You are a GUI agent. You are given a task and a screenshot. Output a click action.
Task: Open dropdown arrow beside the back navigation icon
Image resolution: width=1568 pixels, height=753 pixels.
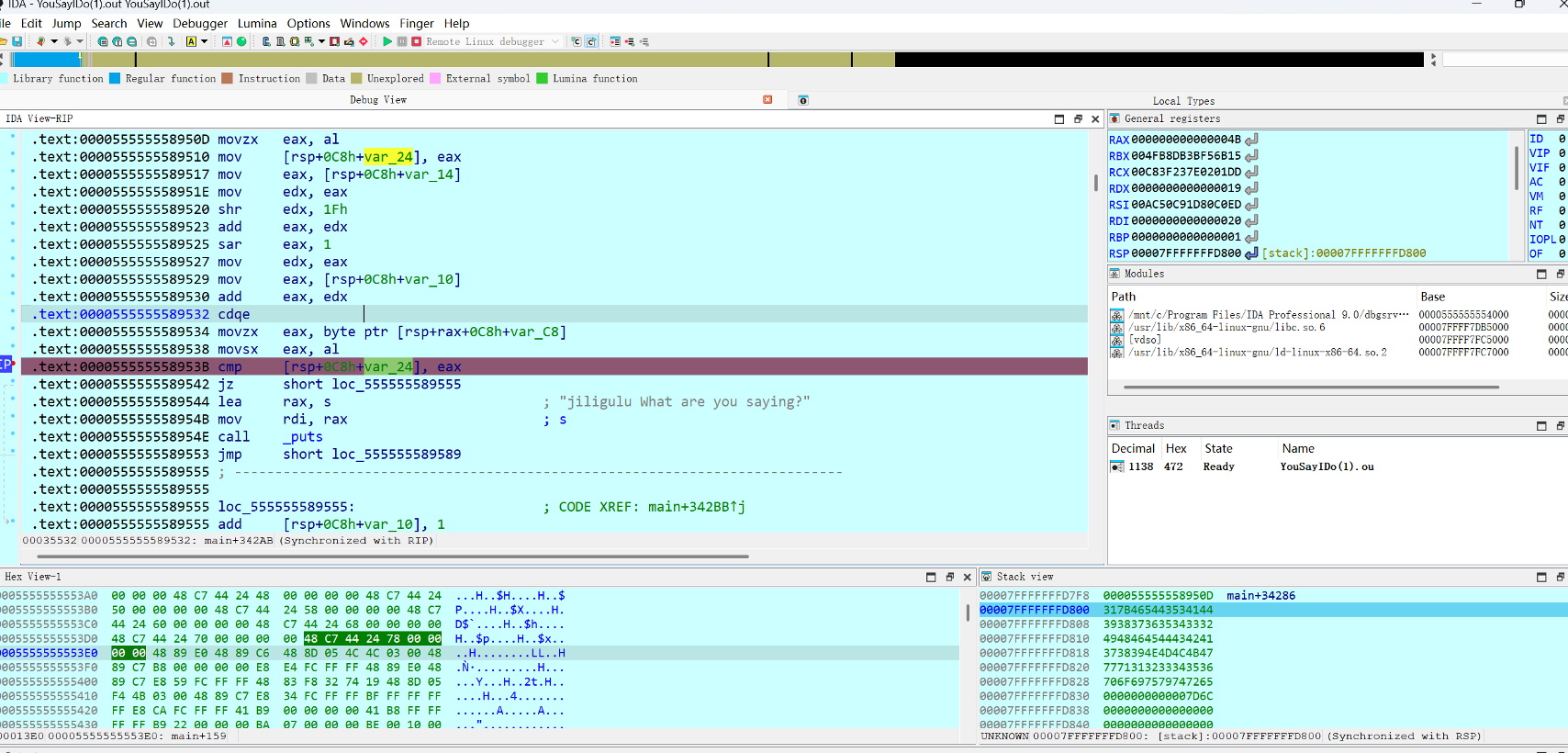(54, 41)
